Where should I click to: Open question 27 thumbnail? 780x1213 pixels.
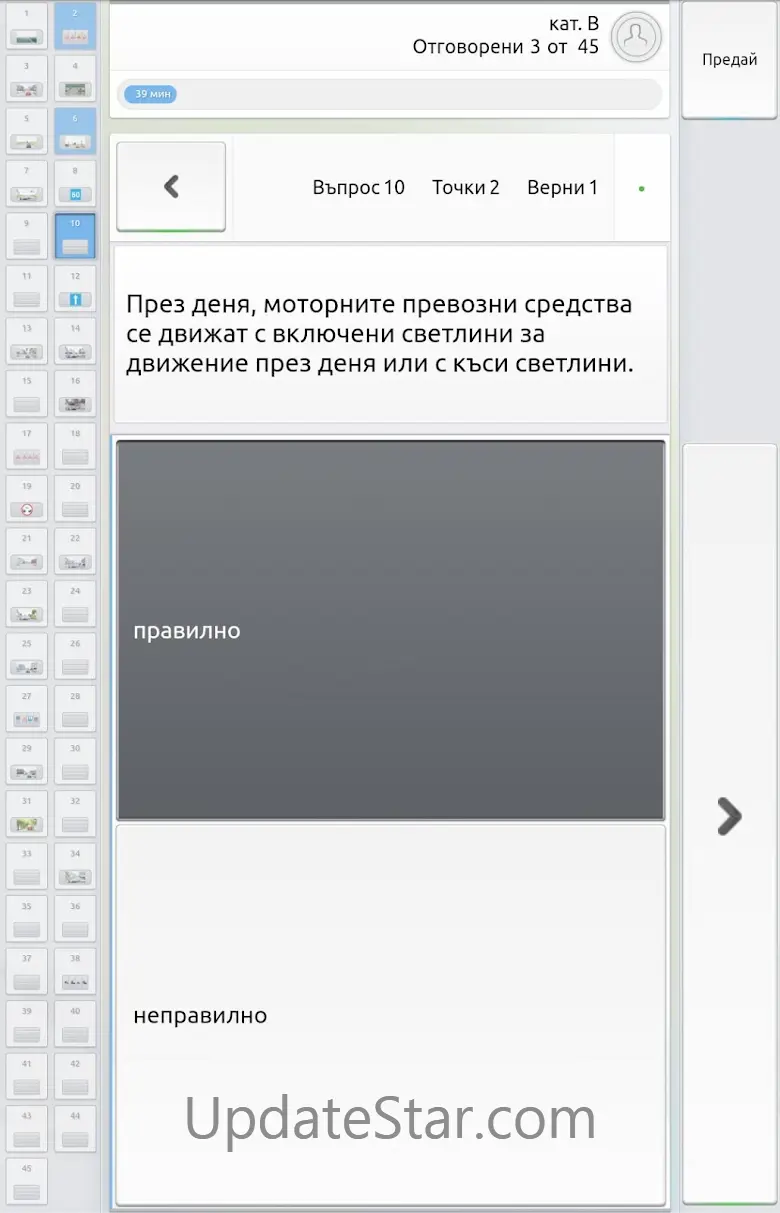[27, 708]
